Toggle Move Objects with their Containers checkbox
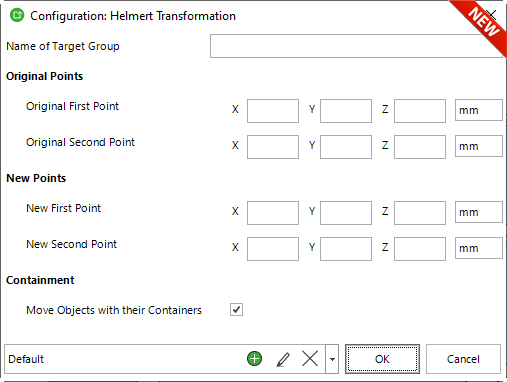507x382 pixels. (x=236, y=310)
